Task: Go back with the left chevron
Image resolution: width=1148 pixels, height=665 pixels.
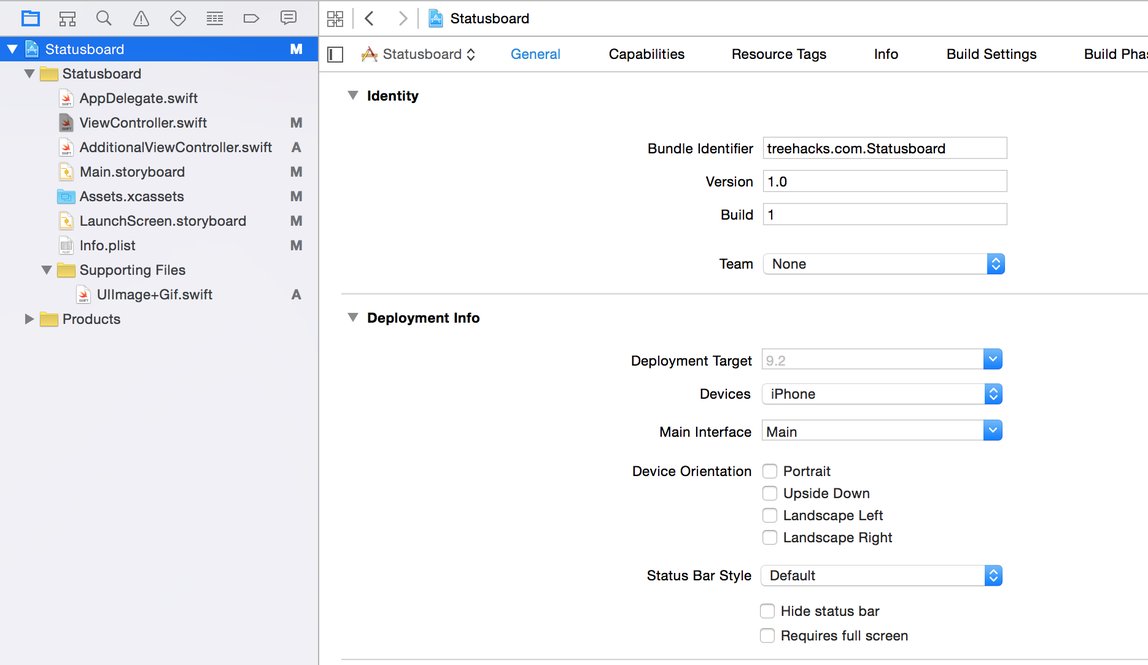Action: [370, 18]
